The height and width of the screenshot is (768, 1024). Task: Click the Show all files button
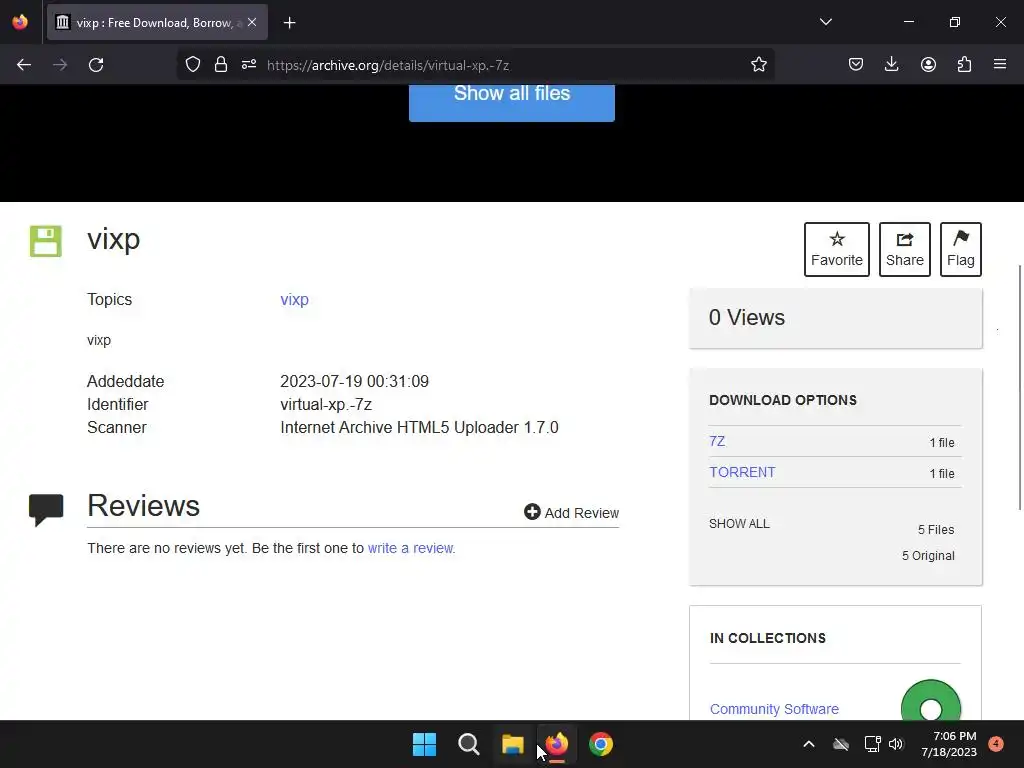pyautogui.click(x=511, y=101)
